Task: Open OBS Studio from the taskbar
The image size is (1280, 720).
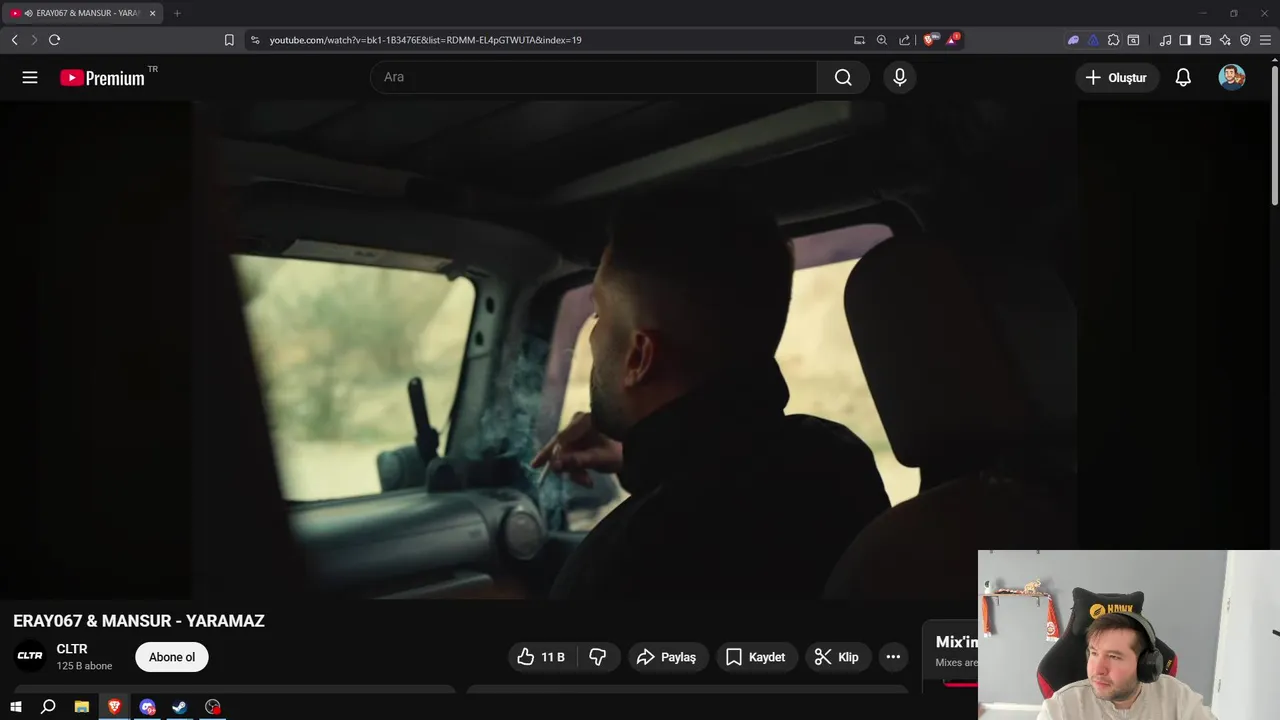Action: tap(213, 707)
